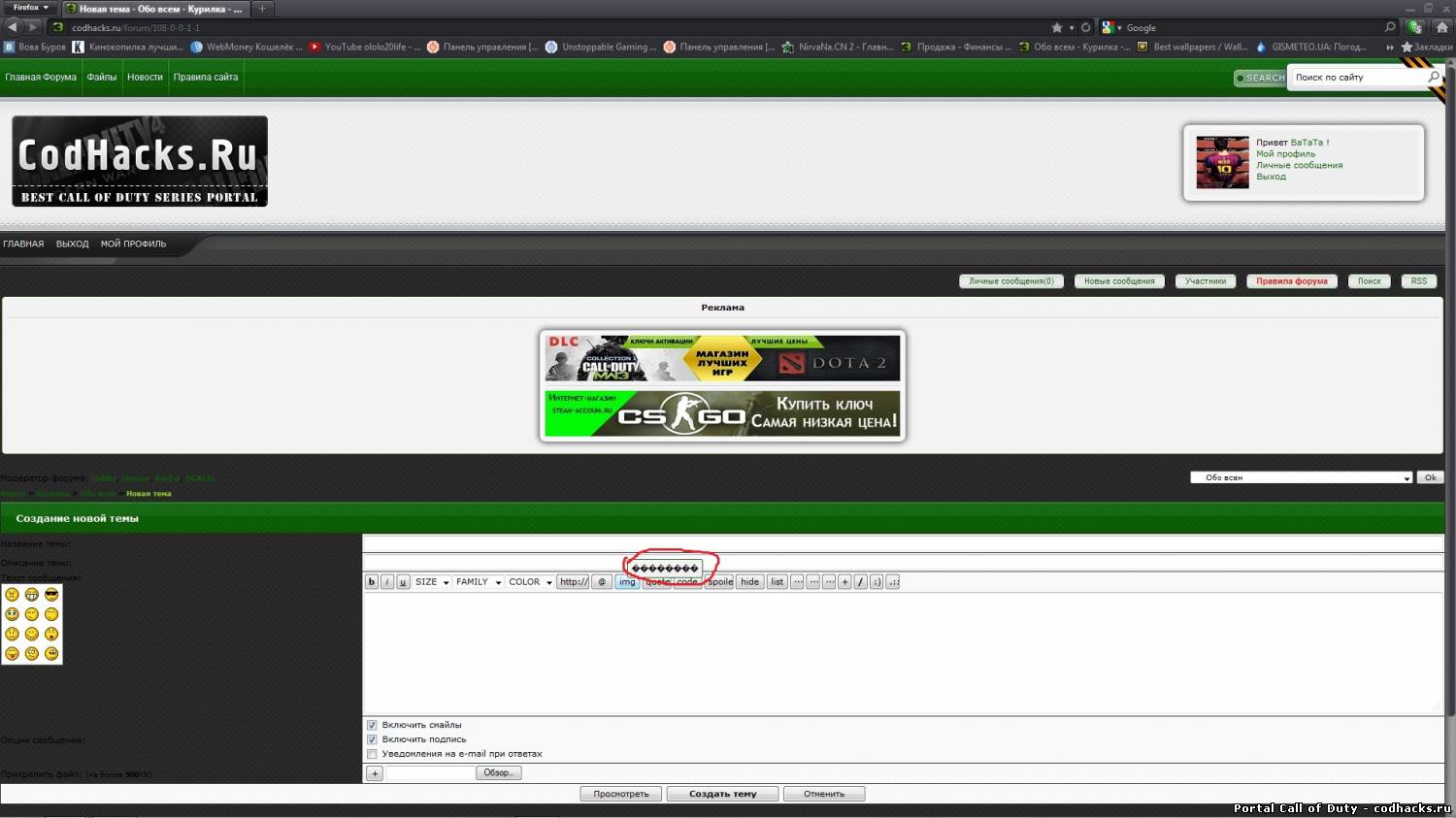The image size is (1456, 818).
Task: Add another attachment with plus button
Action: 375,773
